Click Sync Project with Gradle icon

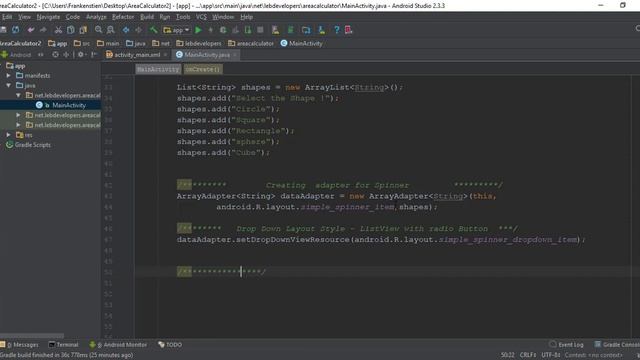click(x=291, y=30)
